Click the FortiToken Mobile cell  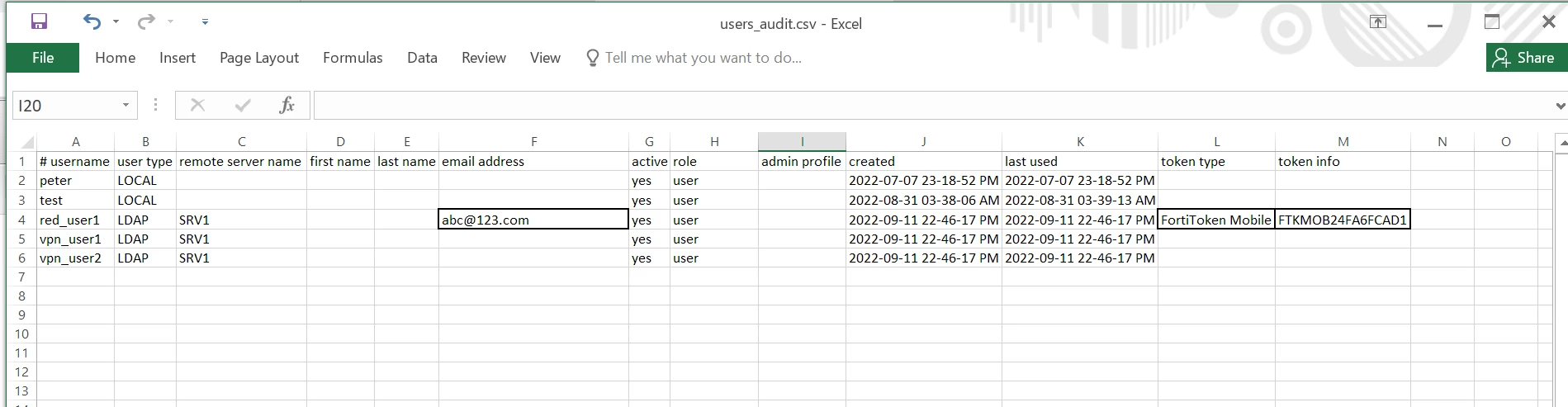click(x=1216, y=220)
